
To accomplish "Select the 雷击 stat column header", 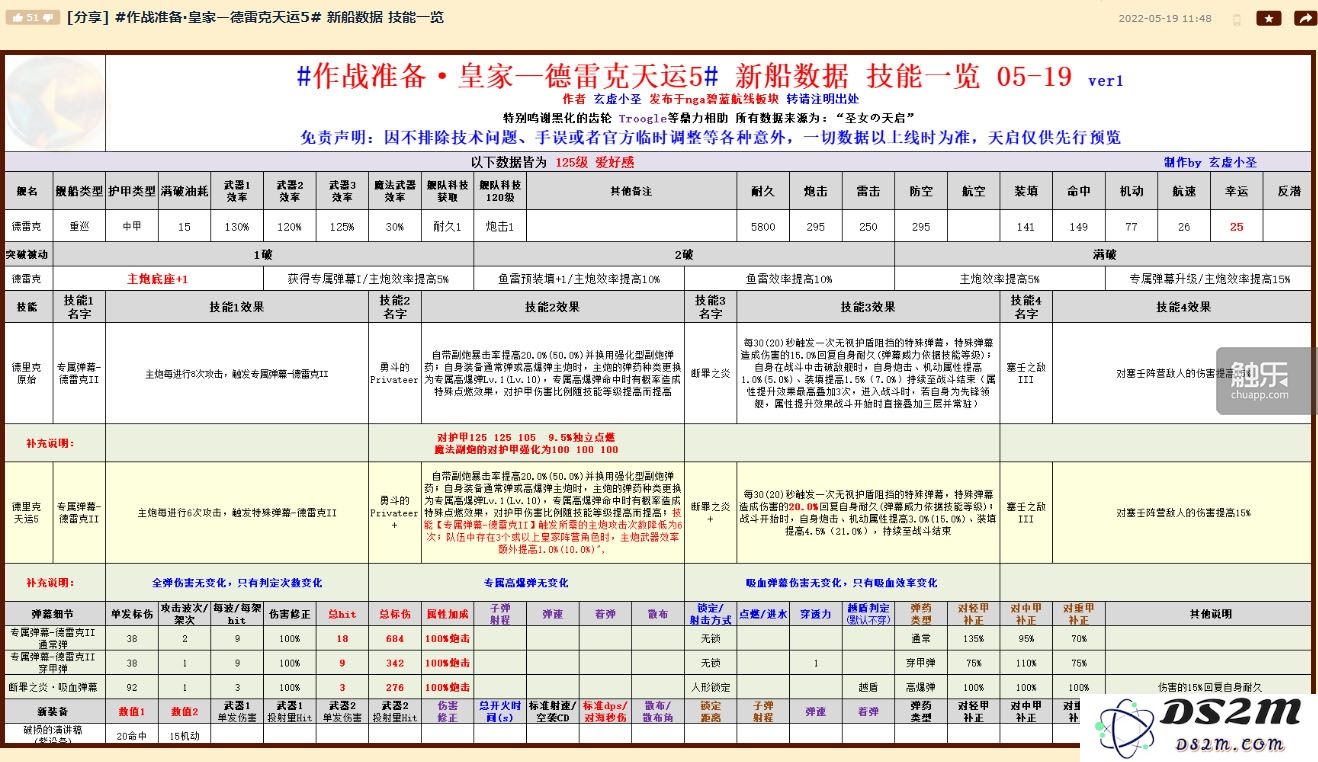I will [868, 191].
